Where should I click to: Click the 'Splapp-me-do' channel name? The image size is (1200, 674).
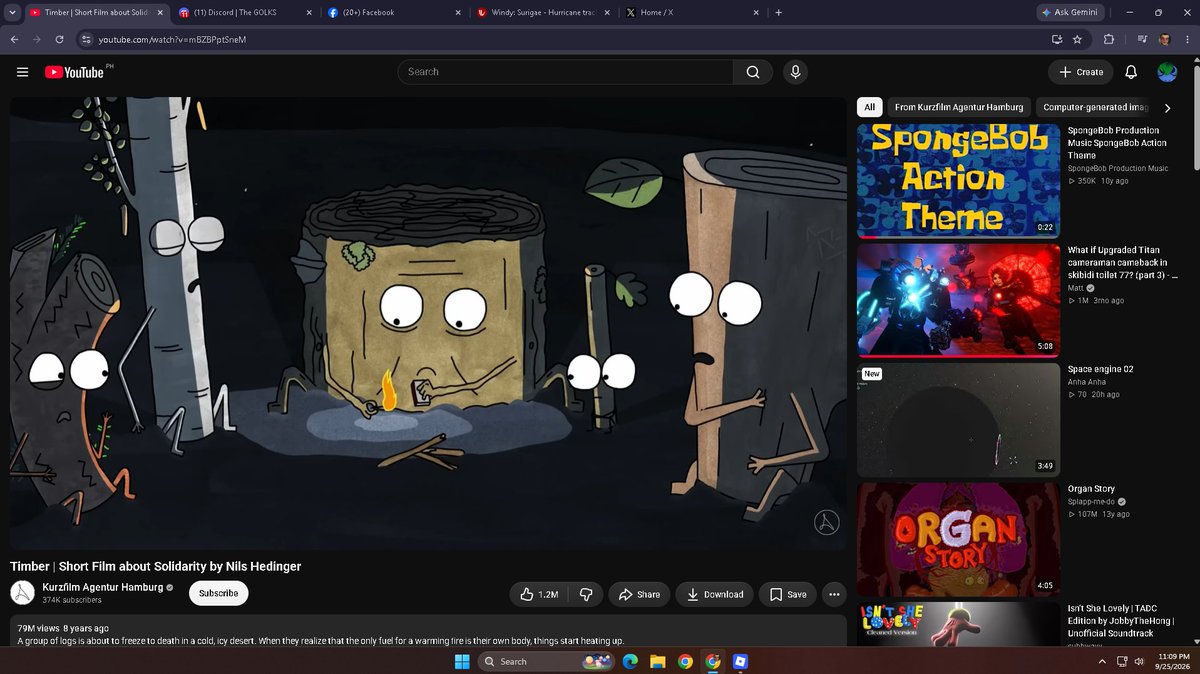(1092, 501)
